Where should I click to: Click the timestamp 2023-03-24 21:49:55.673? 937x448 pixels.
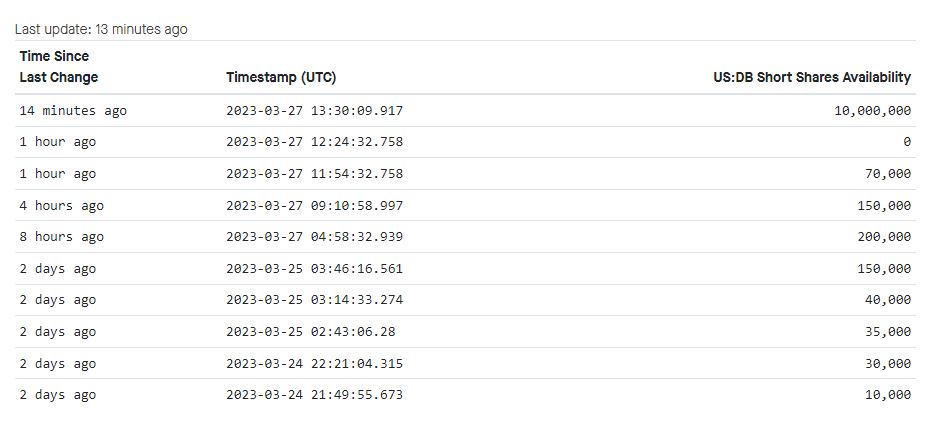(314, 395)
